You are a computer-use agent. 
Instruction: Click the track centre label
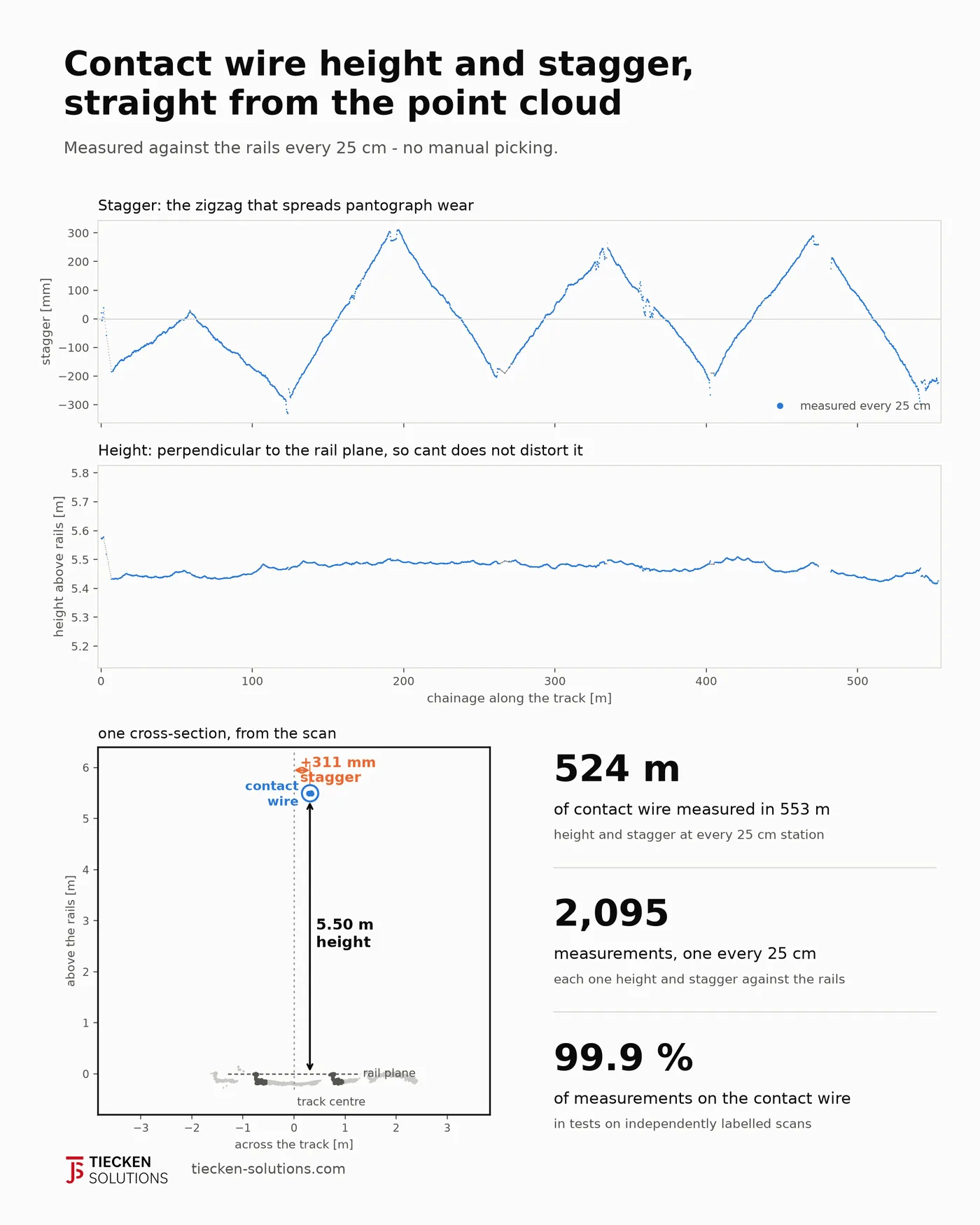[x=331, y=1102]
